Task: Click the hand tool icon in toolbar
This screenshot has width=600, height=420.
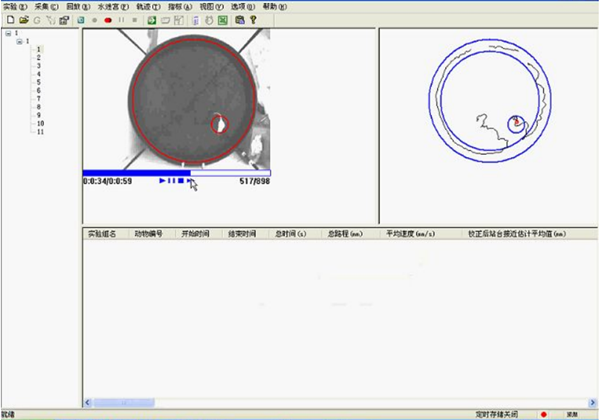Action: (209, 20)
